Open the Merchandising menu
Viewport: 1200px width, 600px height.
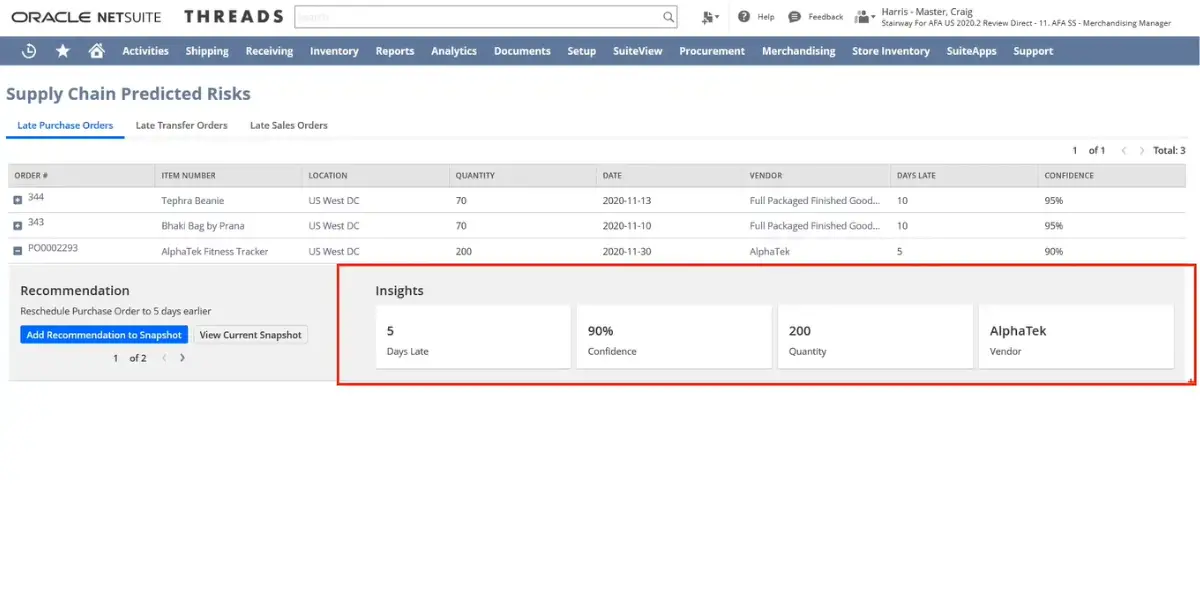point(798,51)
